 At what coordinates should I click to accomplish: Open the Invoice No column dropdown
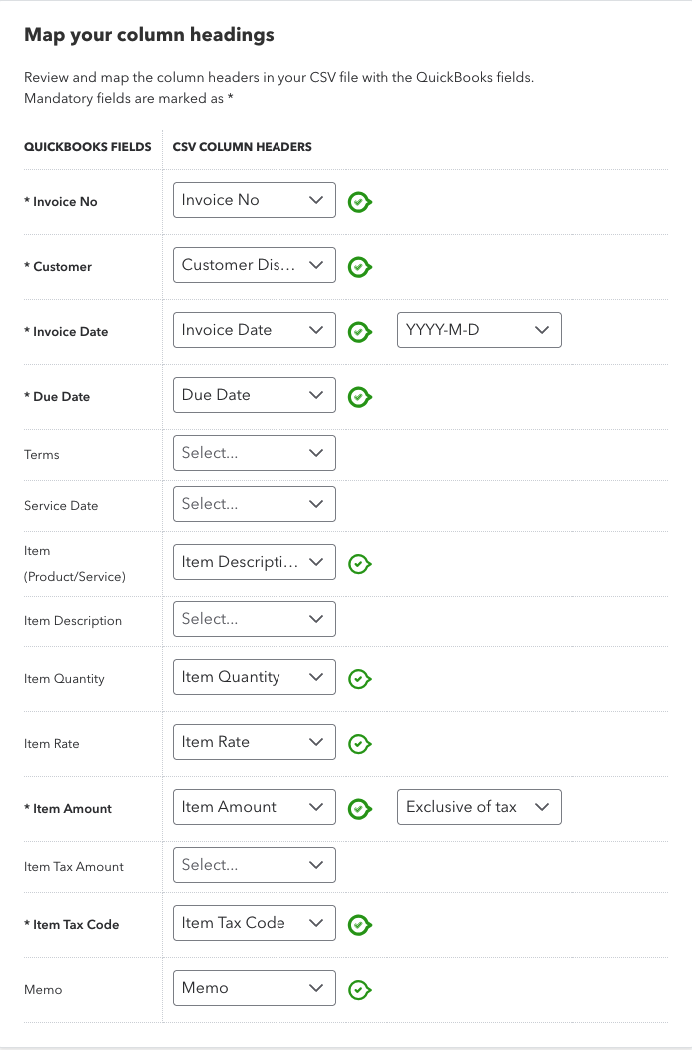click(x=254, y=200)
